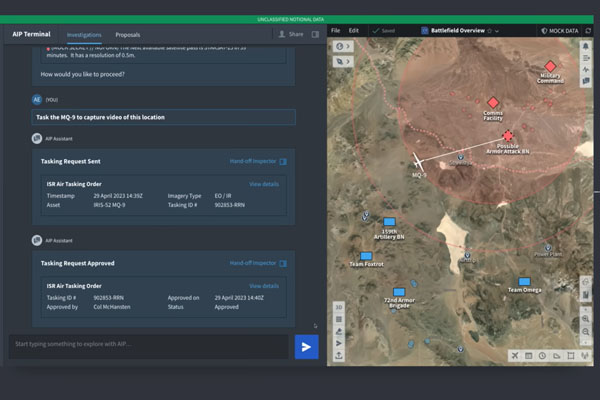Image resolution: width=600 pixels, height=400 pixels.
Task: Click 'Col McHansten' approver name
Action: click(112, 307)
